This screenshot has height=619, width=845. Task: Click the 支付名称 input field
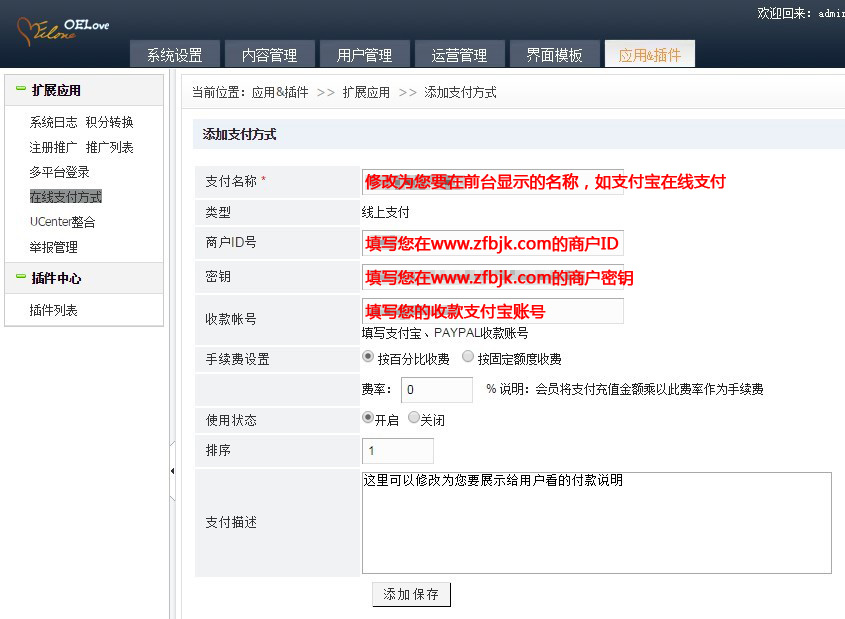(x=493, y=182)
